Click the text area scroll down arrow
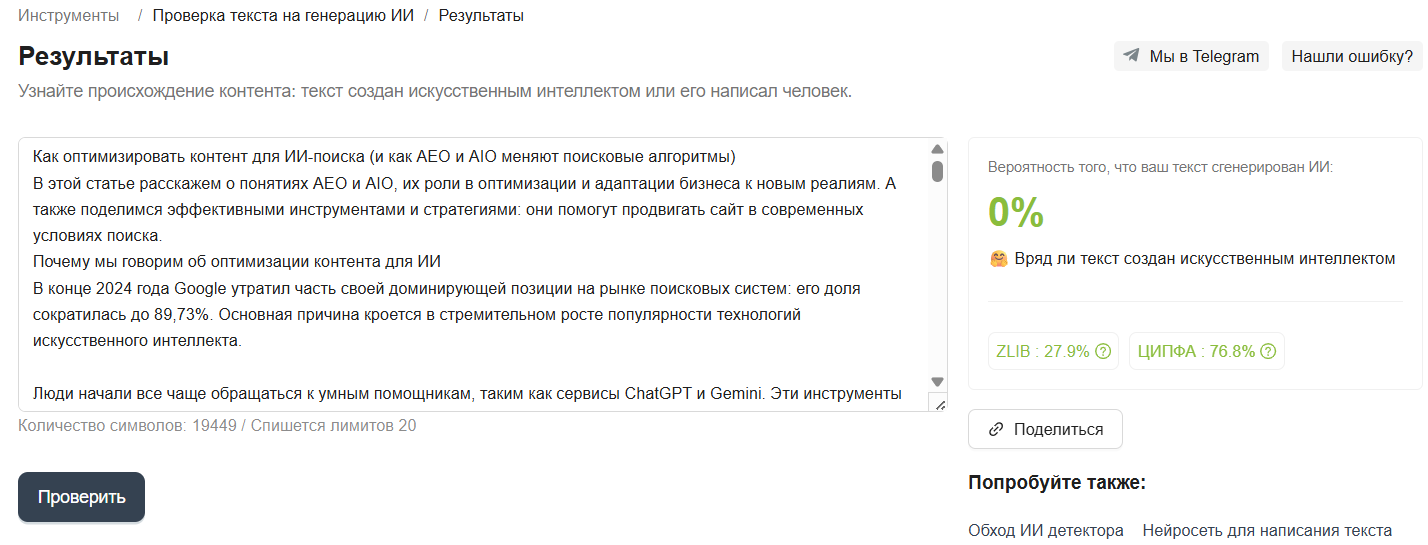The image size is (1428, 545). 937,382
